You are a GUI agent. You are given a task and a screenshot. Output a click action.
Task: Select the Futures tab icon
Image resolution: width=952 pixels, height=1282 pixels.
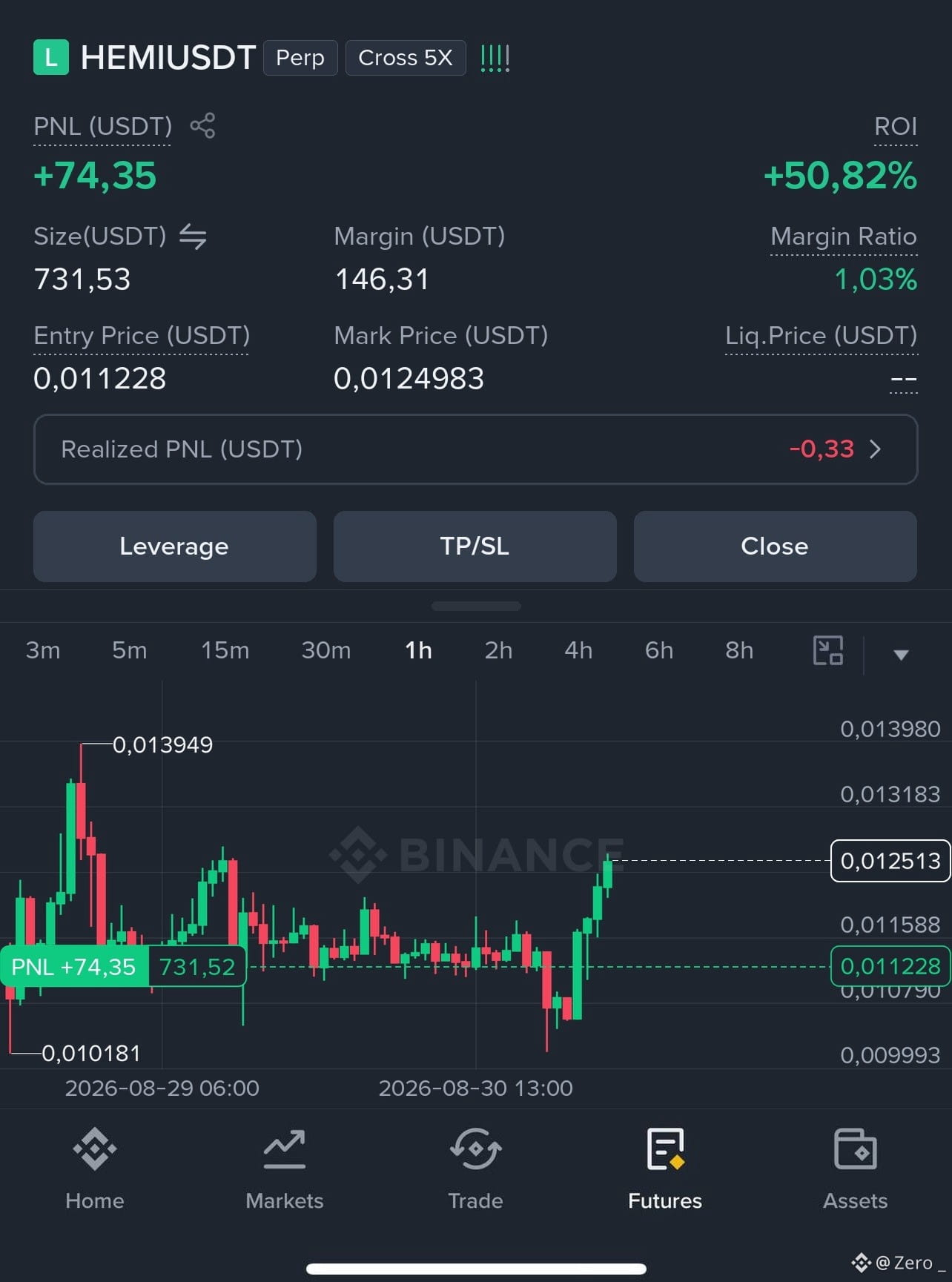click(665, 1149)
